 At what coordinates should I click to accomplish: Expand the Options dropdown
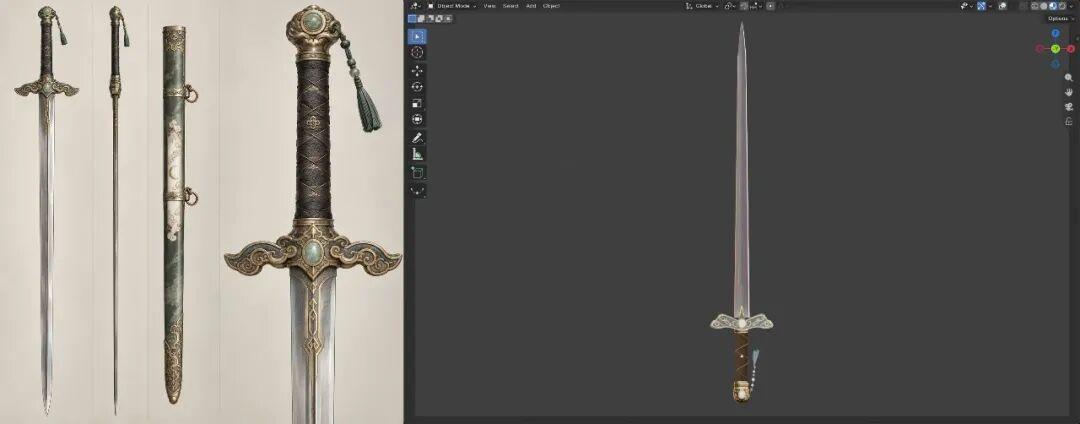coord(1061,19)
